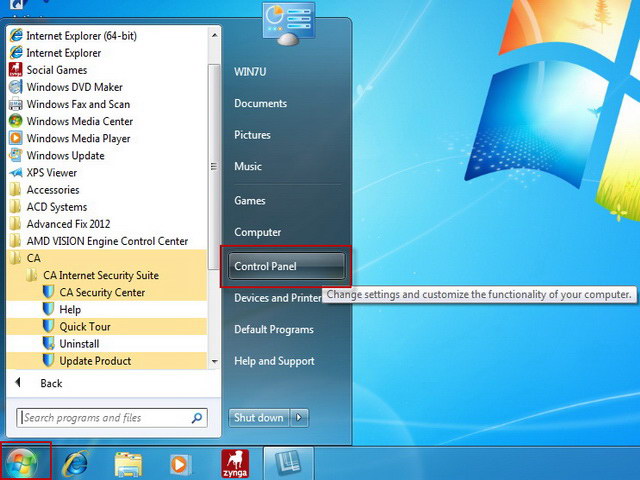640x480 pixels.
Task: Open Computer from the Start menu
Action: click(x=258, y=232)
